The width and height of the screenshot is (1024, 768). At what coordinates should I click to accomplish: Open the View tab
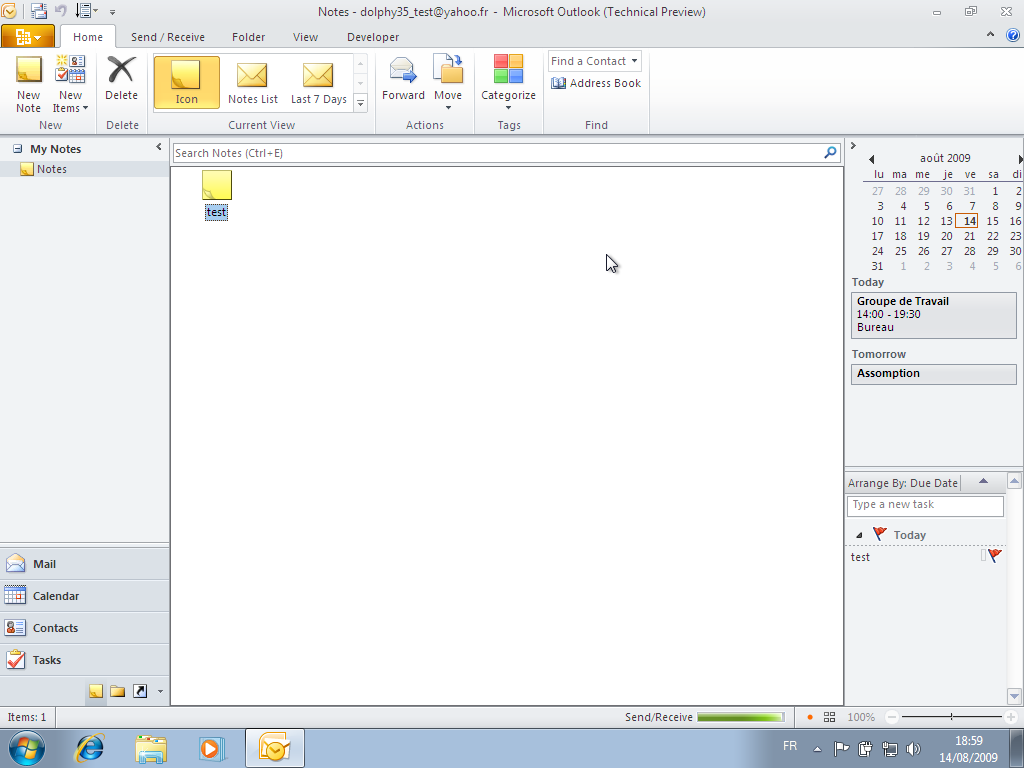pyautogui.click(x=305, y=37)
